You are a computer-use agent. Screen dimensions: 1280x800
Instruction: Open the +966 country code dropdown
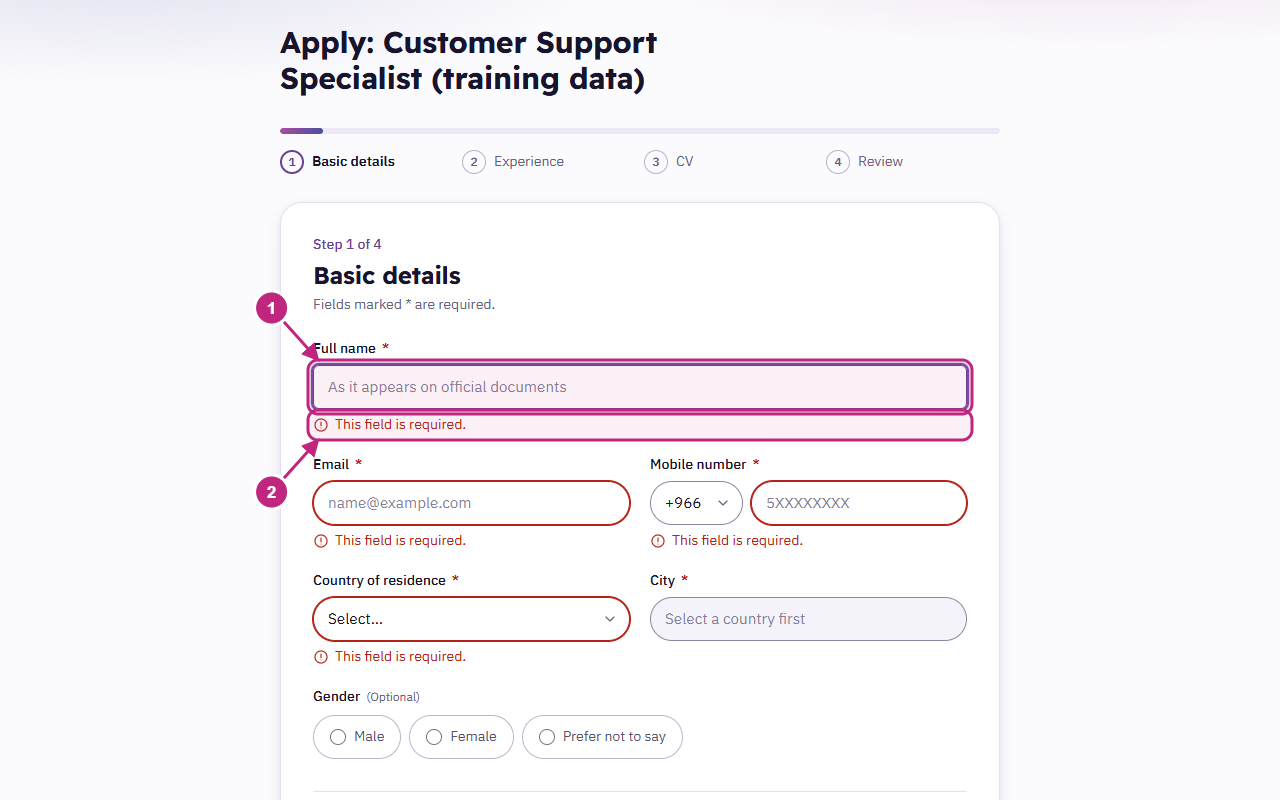coord(696,503)
